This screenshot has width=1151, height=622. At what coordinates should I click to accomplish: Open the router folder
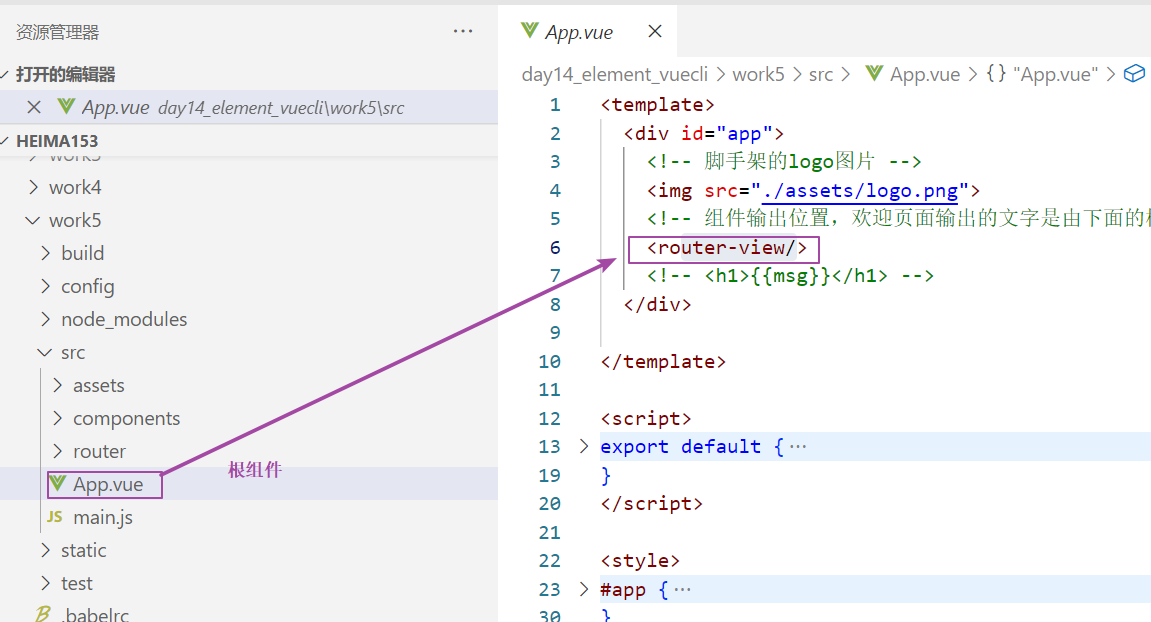pos(99,451)
